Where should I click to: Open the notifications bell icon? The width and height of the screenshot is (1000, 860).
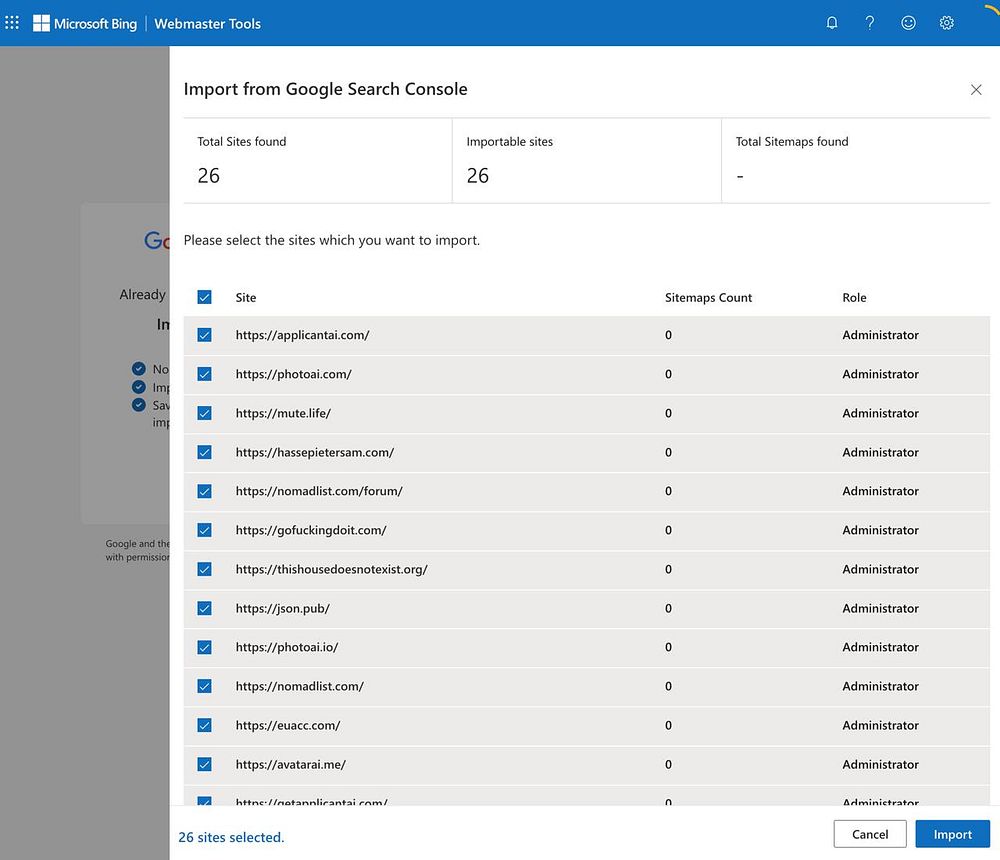(x=832, y=23)
